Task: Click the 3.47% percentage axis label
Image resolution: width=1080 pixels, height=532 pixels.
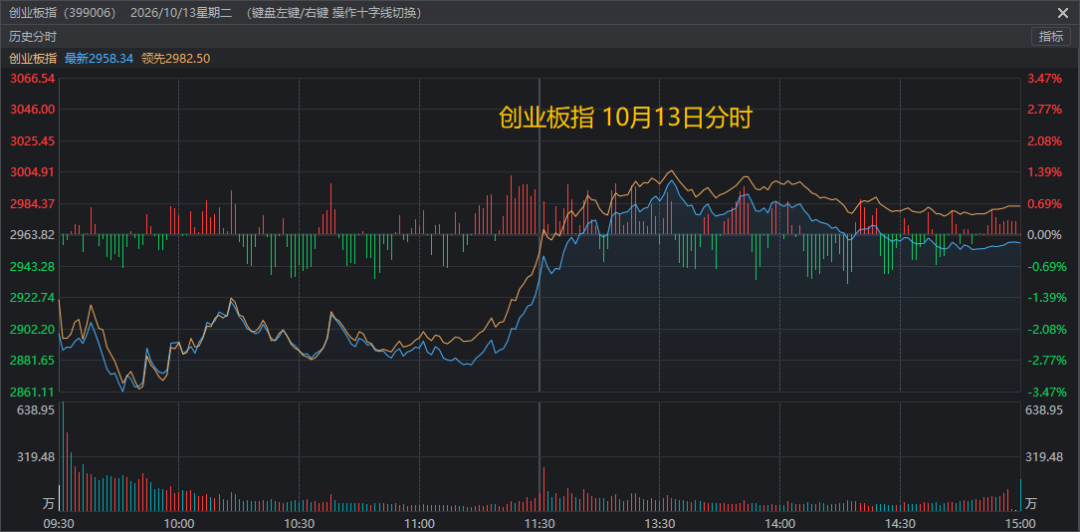Action: tap(1045, 79)
